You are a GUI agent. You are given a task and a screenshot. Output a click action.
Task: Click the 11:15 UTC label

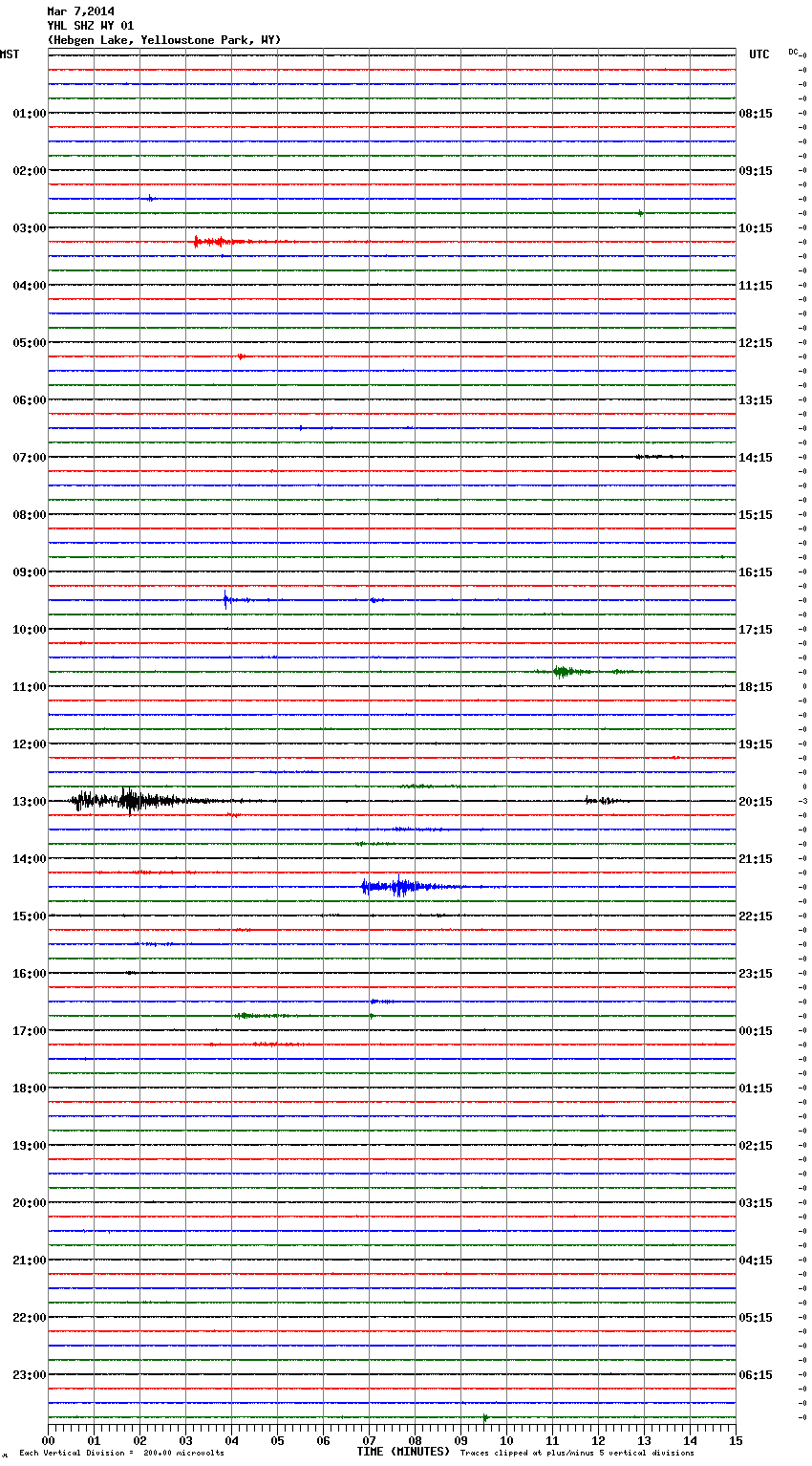pos(756,286)
